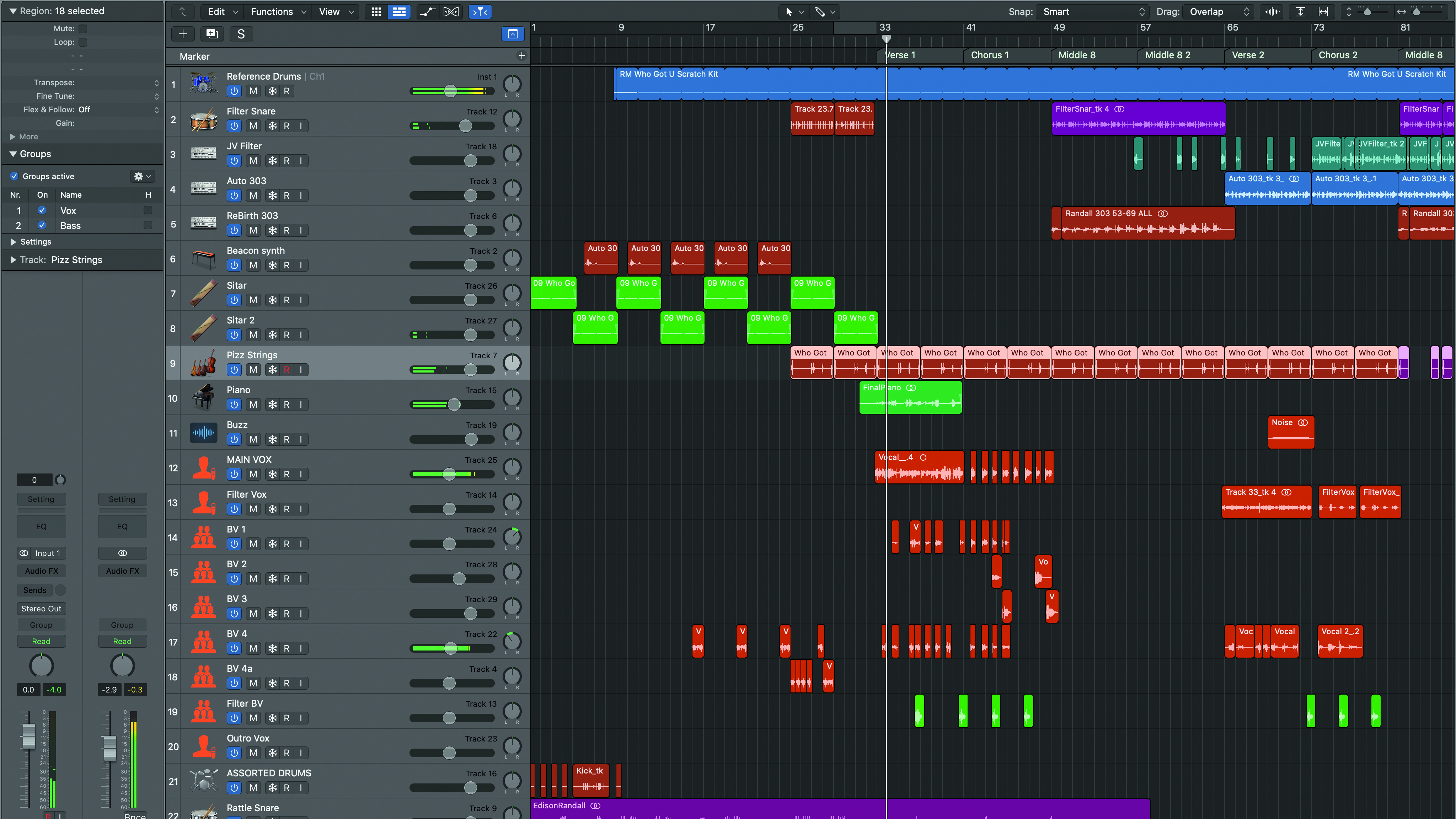
Task: Toggle the global Solo S button
Action: tap(241, 34)
